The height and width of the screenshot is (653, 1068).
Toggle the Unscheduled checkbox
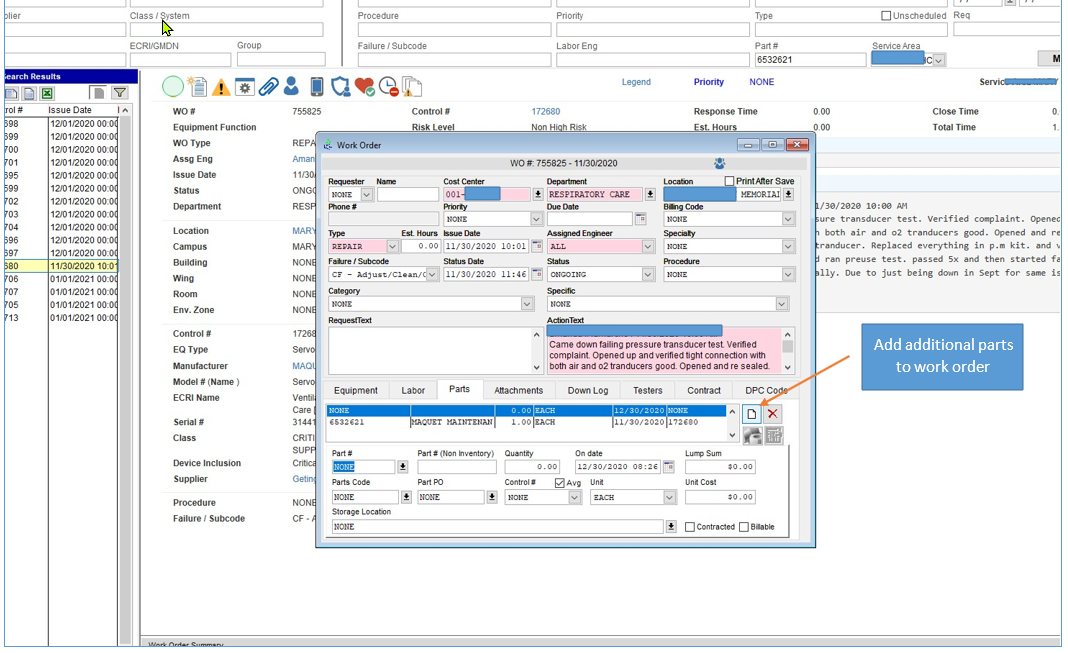tap(886, 16)
